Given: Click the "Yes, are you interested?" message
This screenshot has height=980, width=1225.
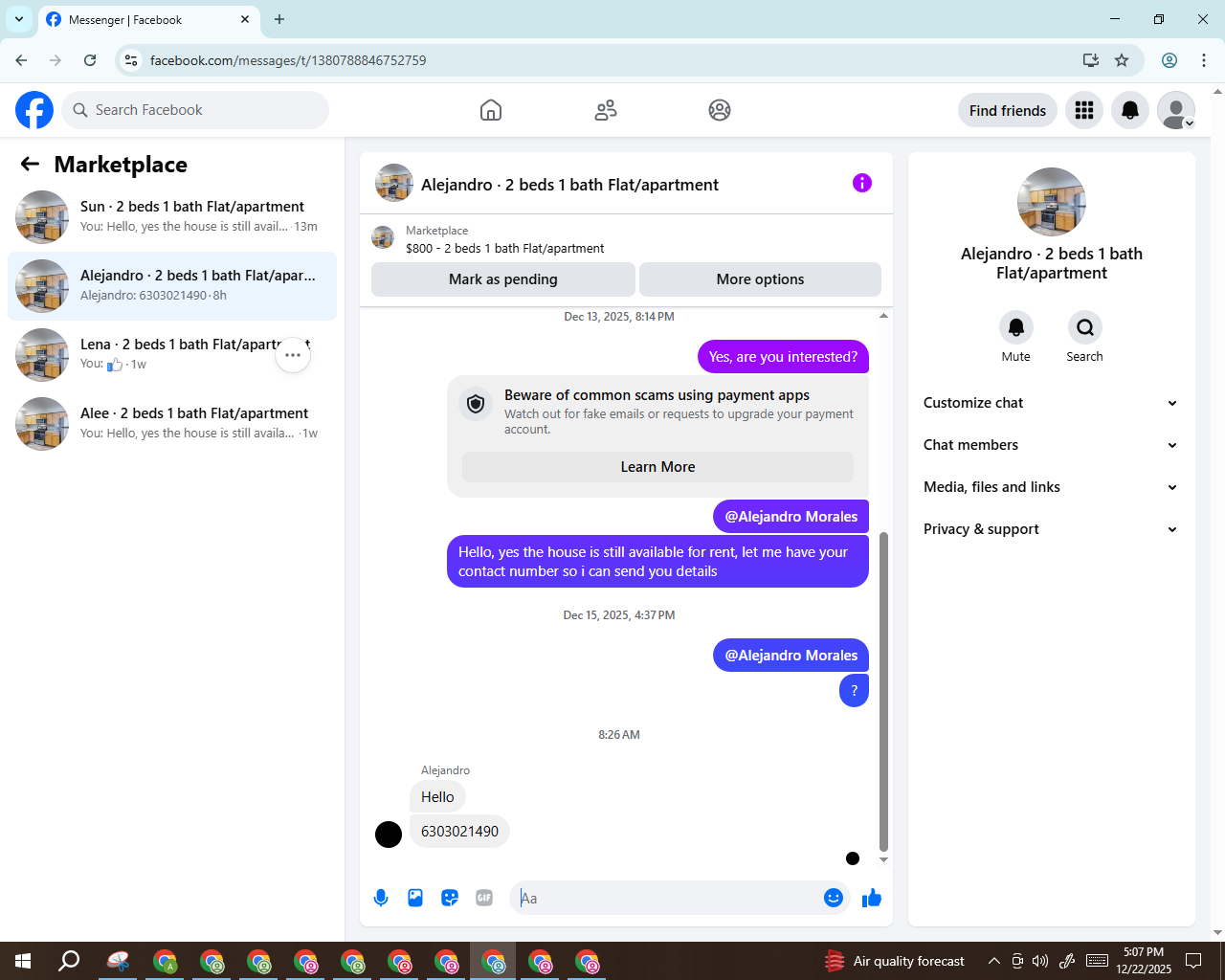Looking at the screenshot, I should pyautogui.click(x=783, y=357).
